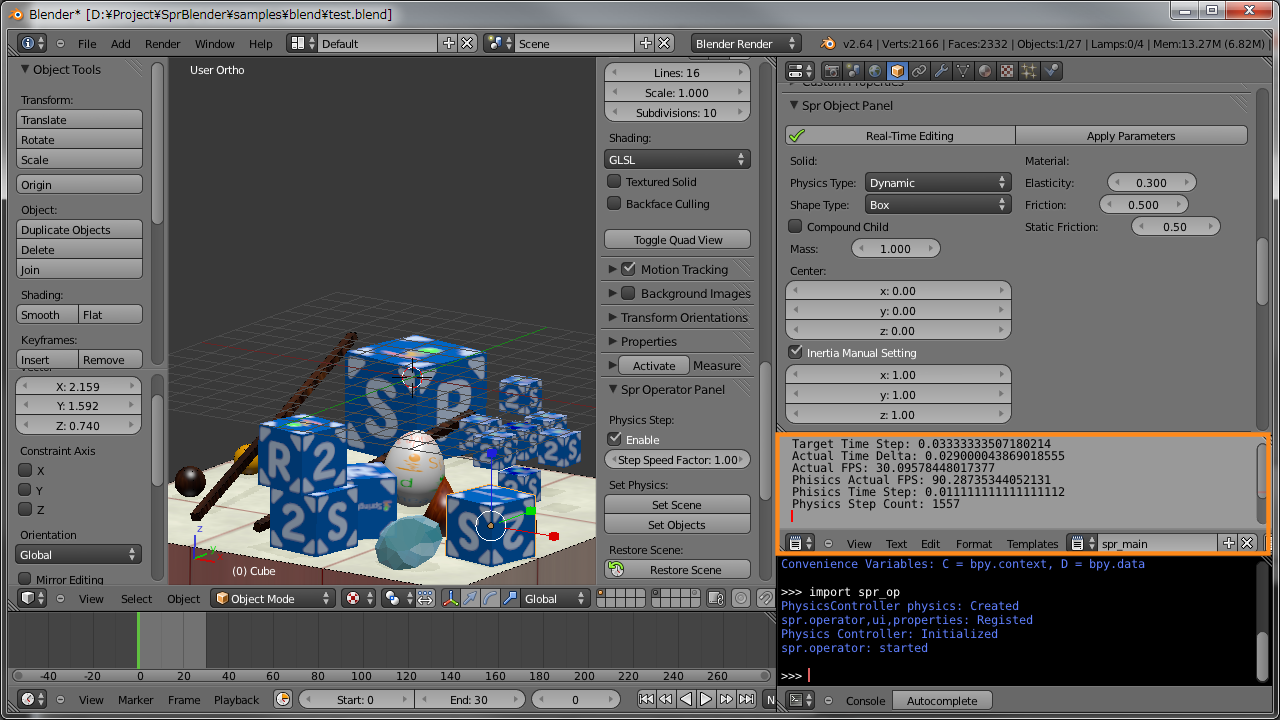1280x720 pixels.
Task: Play animation in reverse in the timeline
Action: pyautogui.click(x=686, y=699)
